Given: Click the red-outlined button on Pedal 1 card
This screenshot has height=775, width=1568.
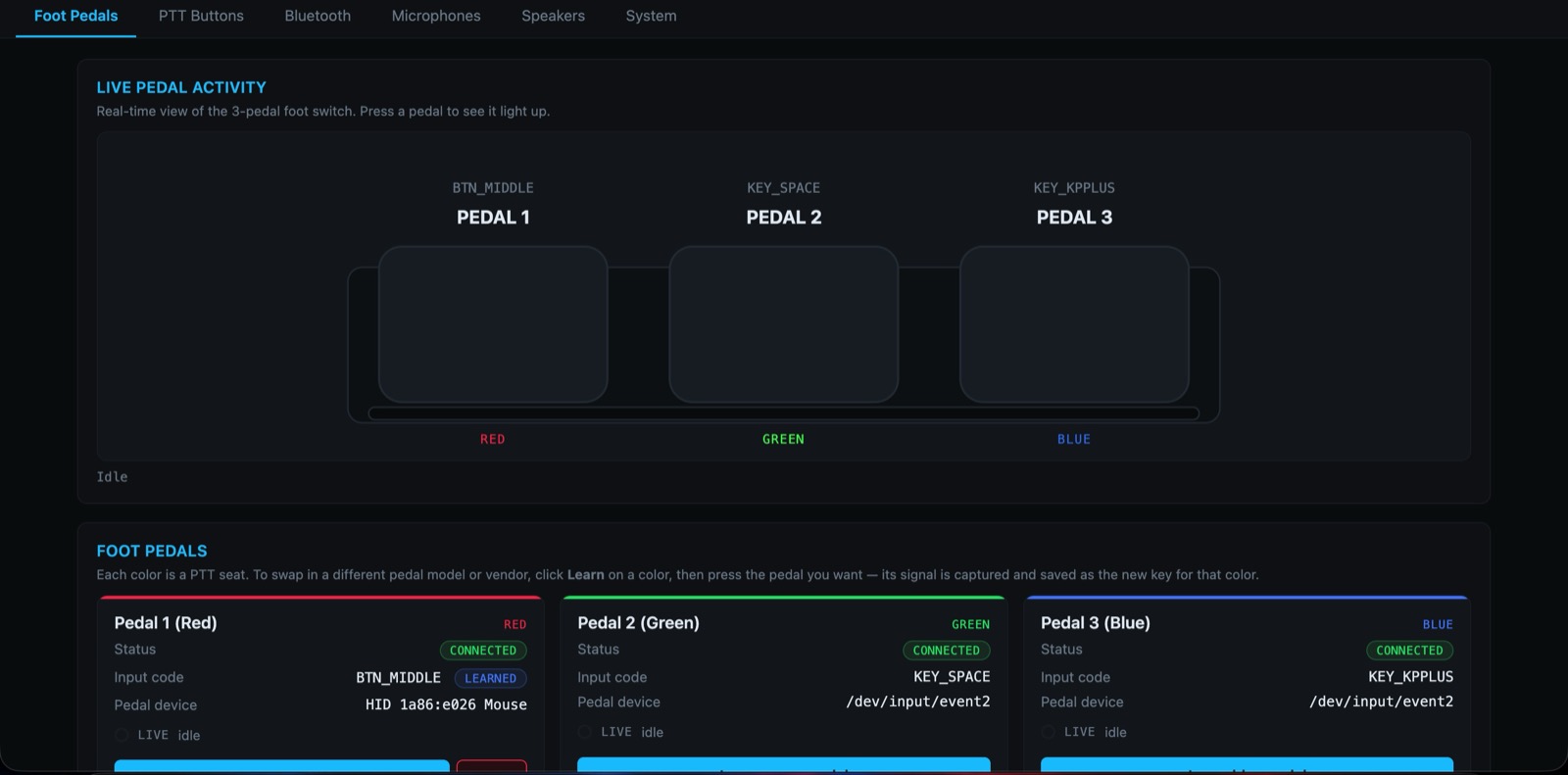Looking at the screenshot, I should coord(492,766).
